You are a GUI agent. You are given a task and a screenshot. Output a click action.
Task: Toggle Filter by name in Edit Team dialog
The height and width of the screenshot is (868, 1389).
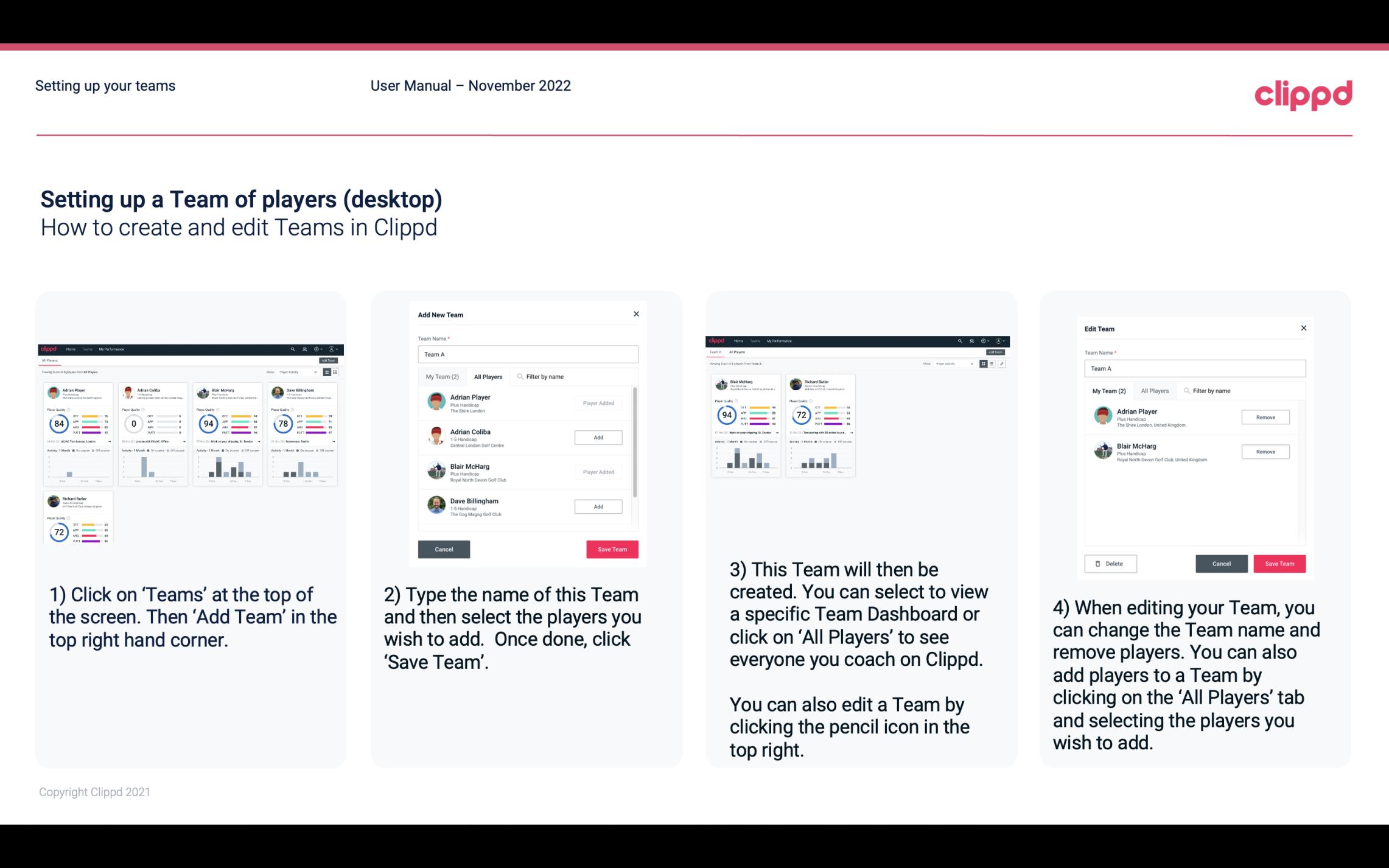1210,391
